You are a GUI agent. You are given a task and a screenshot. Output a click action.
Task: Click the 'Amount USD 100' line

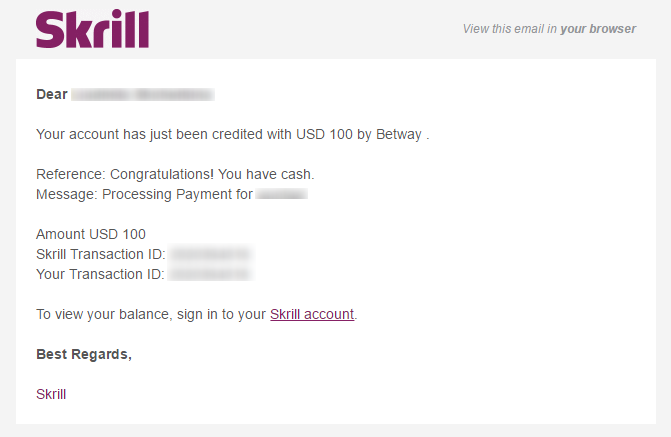(91, 234)
